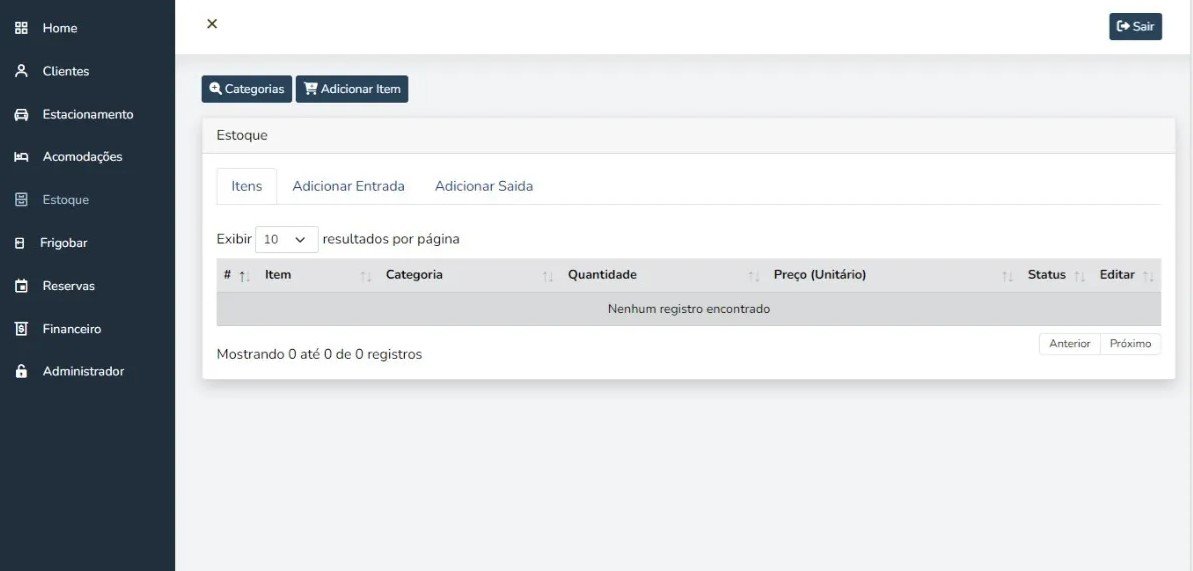This screenshot has width=1193, height=571.
Task: Click the Clientes person icon
Action: pos(21,71)
